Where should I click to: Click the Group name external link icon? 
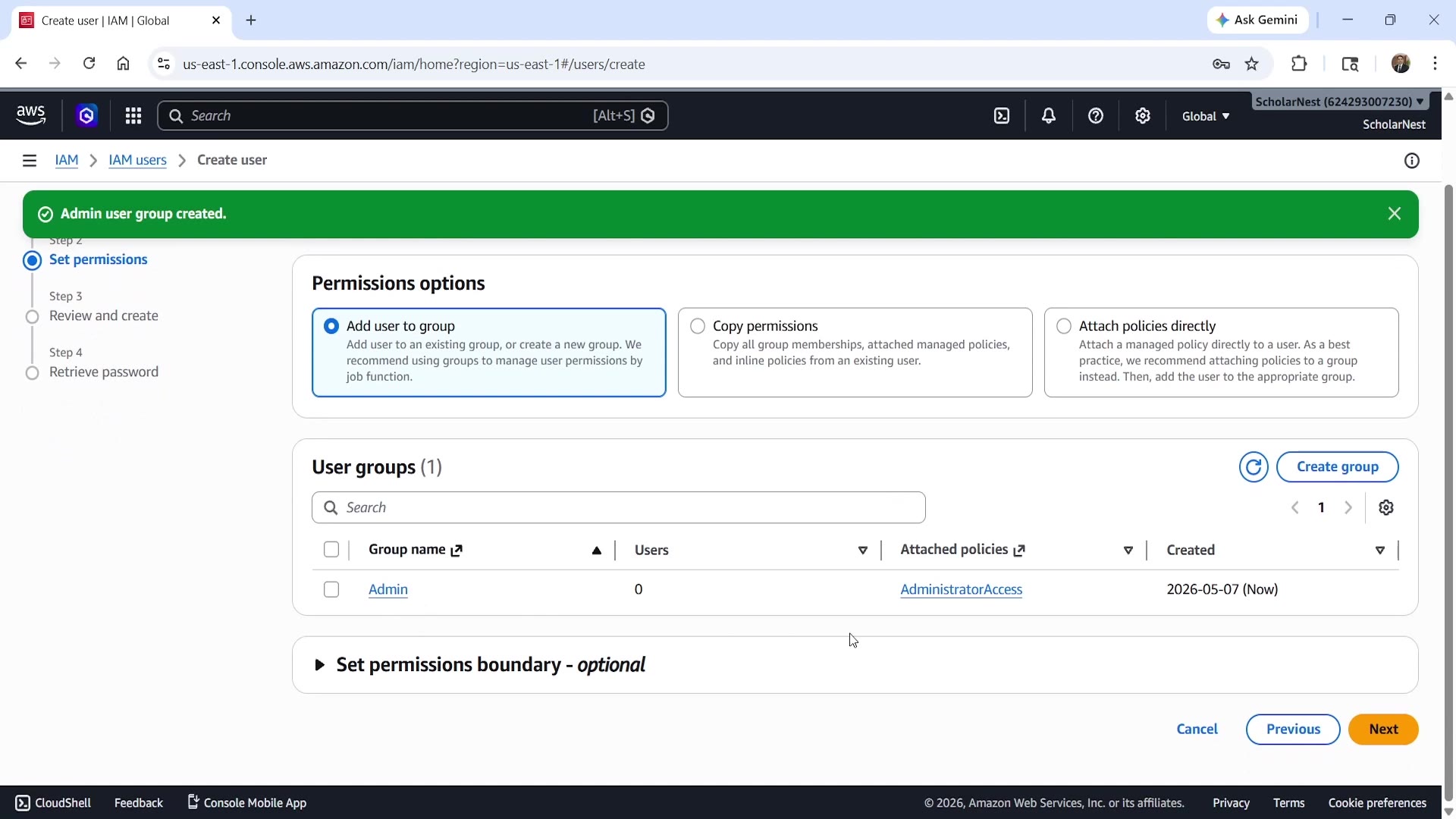(457, 551)
